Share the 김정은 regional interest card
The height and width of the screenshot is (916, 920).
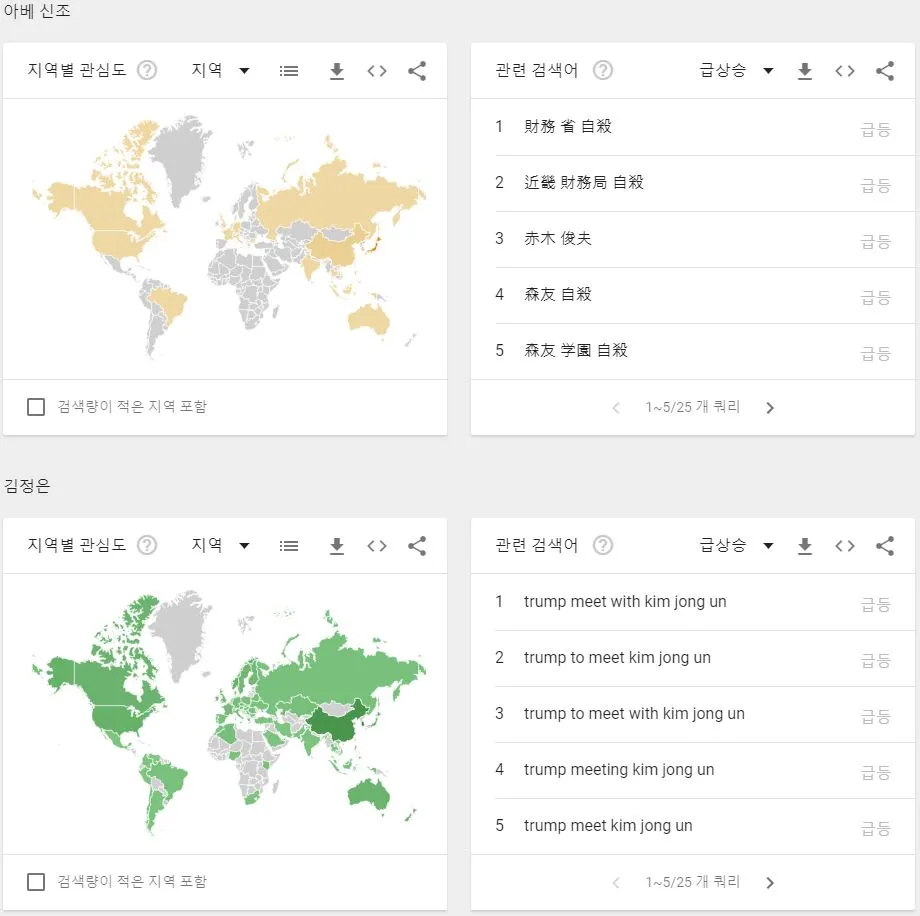coord(417,546)
